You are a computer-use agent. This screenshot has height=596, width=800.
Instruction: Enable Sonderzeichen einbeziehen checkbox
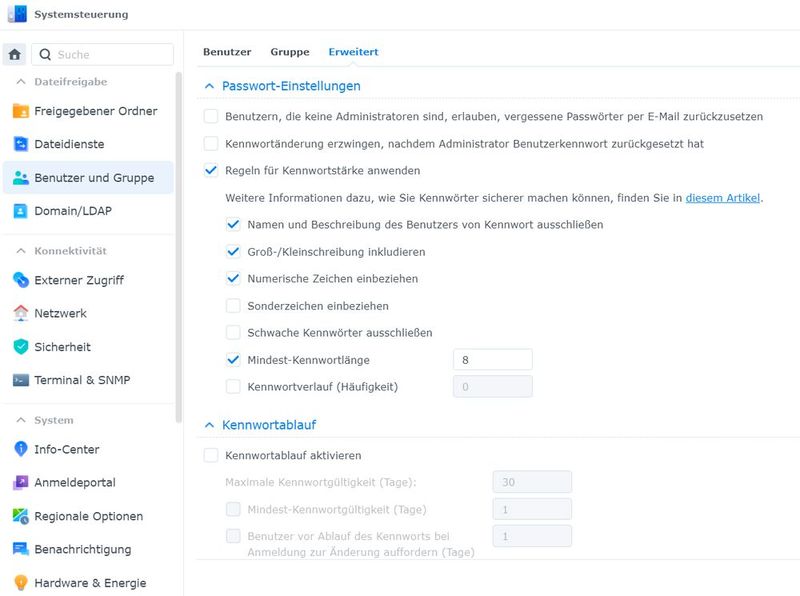coord(233,306)
